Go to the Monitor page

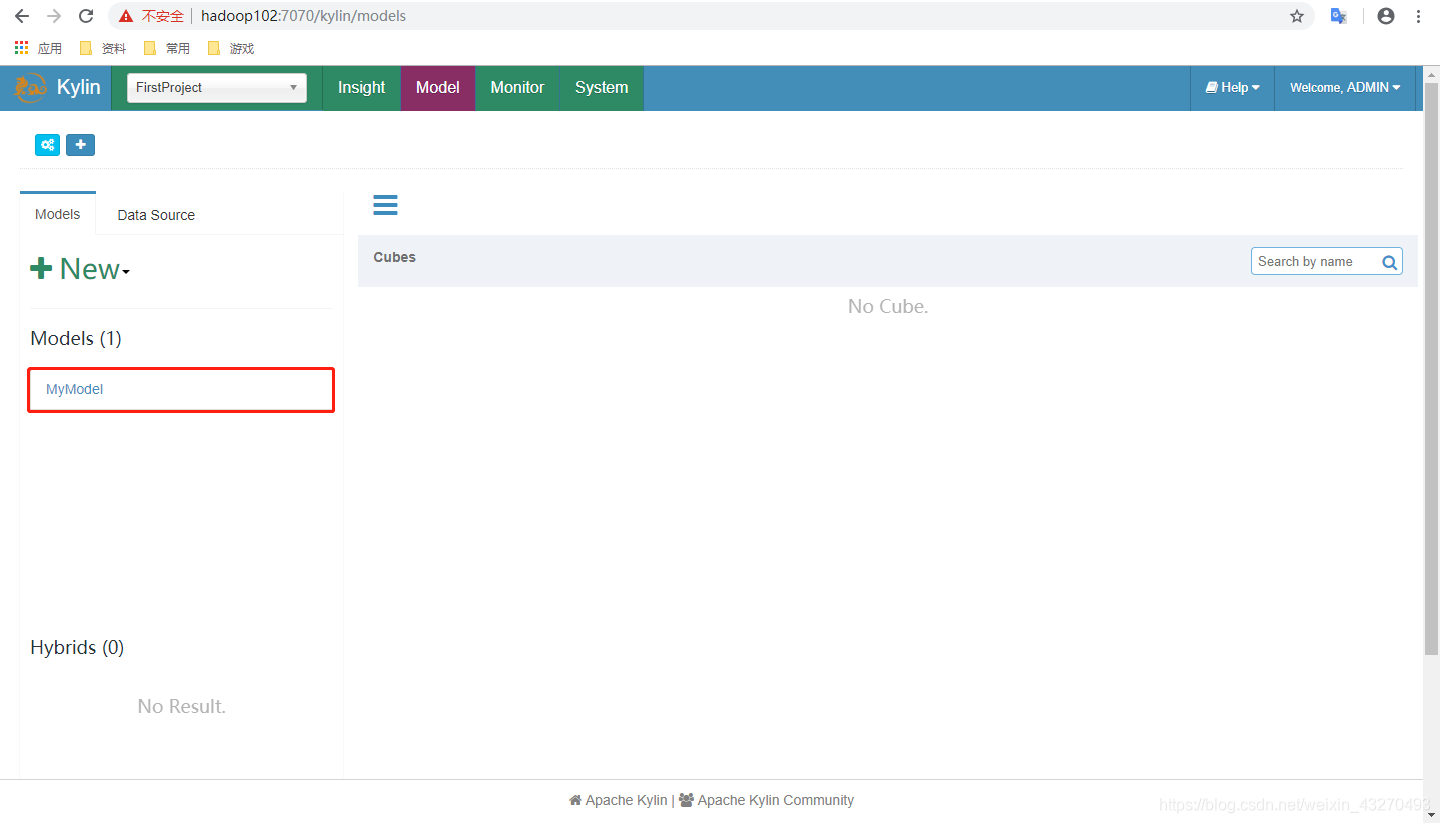pyautogui.click(x=517, y=88)
